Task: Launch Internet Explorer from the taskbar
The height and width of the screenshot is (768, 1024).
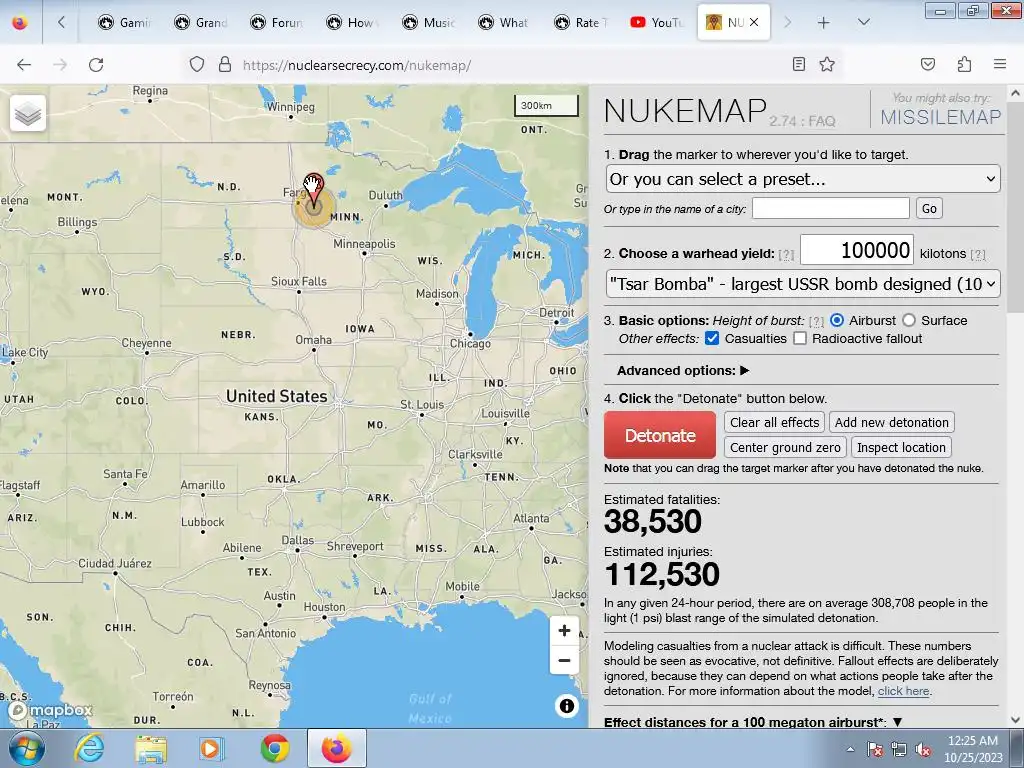Action: (89, 748)
